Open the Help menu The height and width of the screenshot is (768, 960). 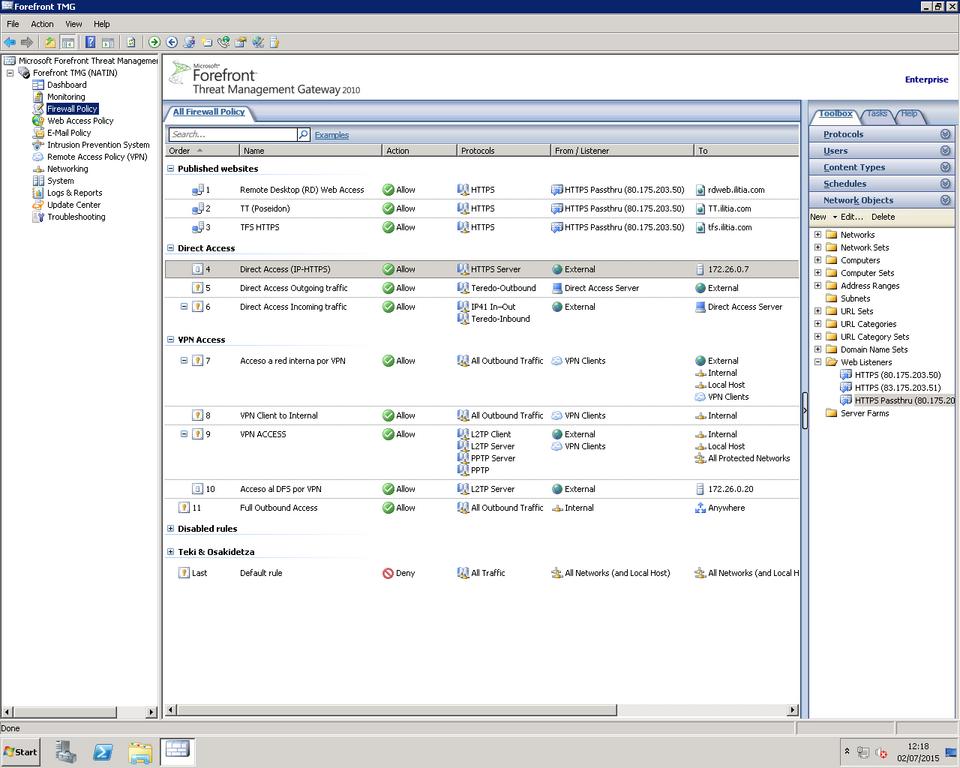pyautogui.click(x=102, y=24)
